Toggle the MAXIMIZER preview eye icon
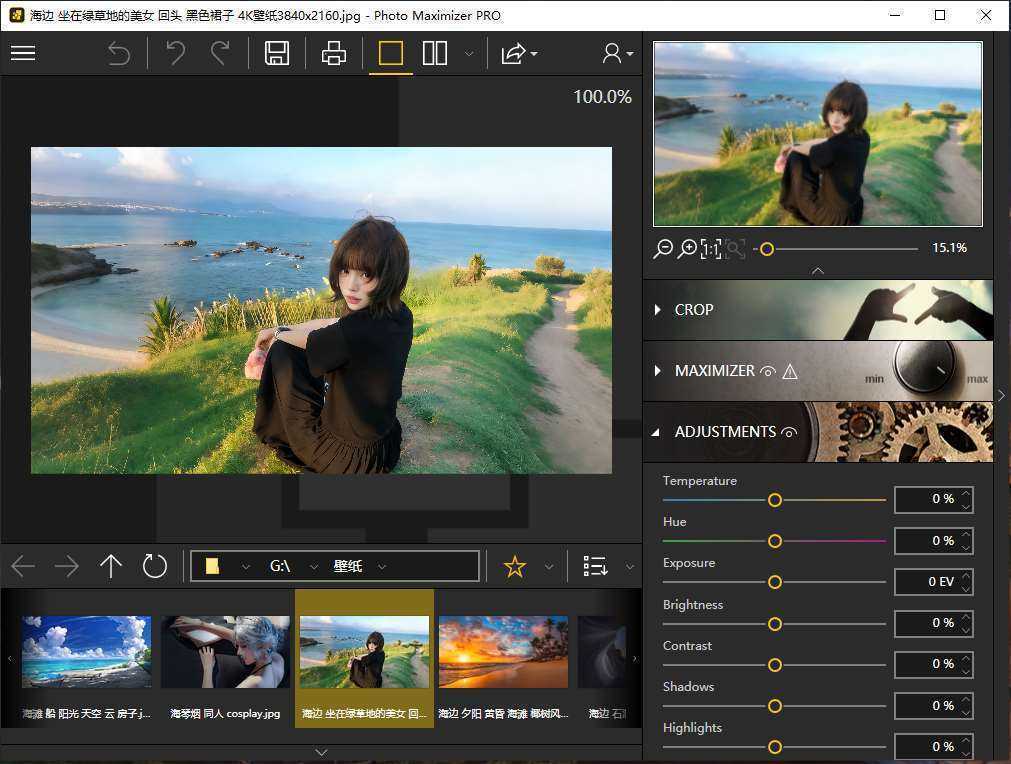Viewport: 1011px width, 764px height. [x=767, y=370]
